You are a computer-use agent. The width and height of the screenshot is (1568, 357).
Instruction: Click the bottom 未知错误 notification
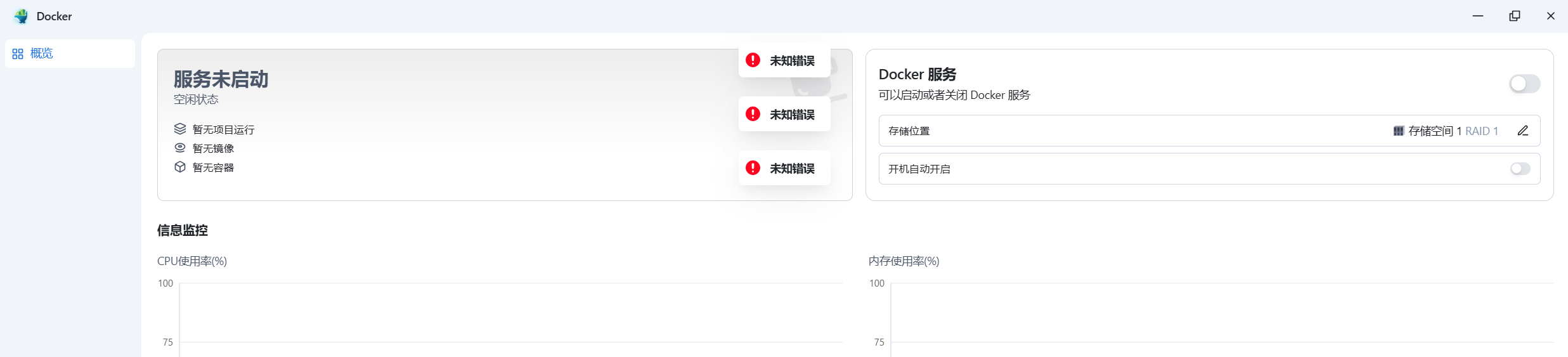(x=784, y=168)
